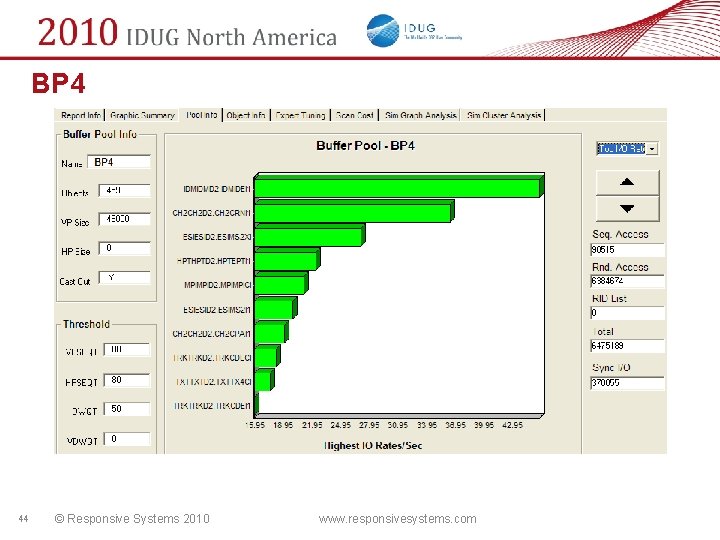Screen dimensions: 720x540
Task: Click the Sync I/O value field
Action: pos(627,383)
